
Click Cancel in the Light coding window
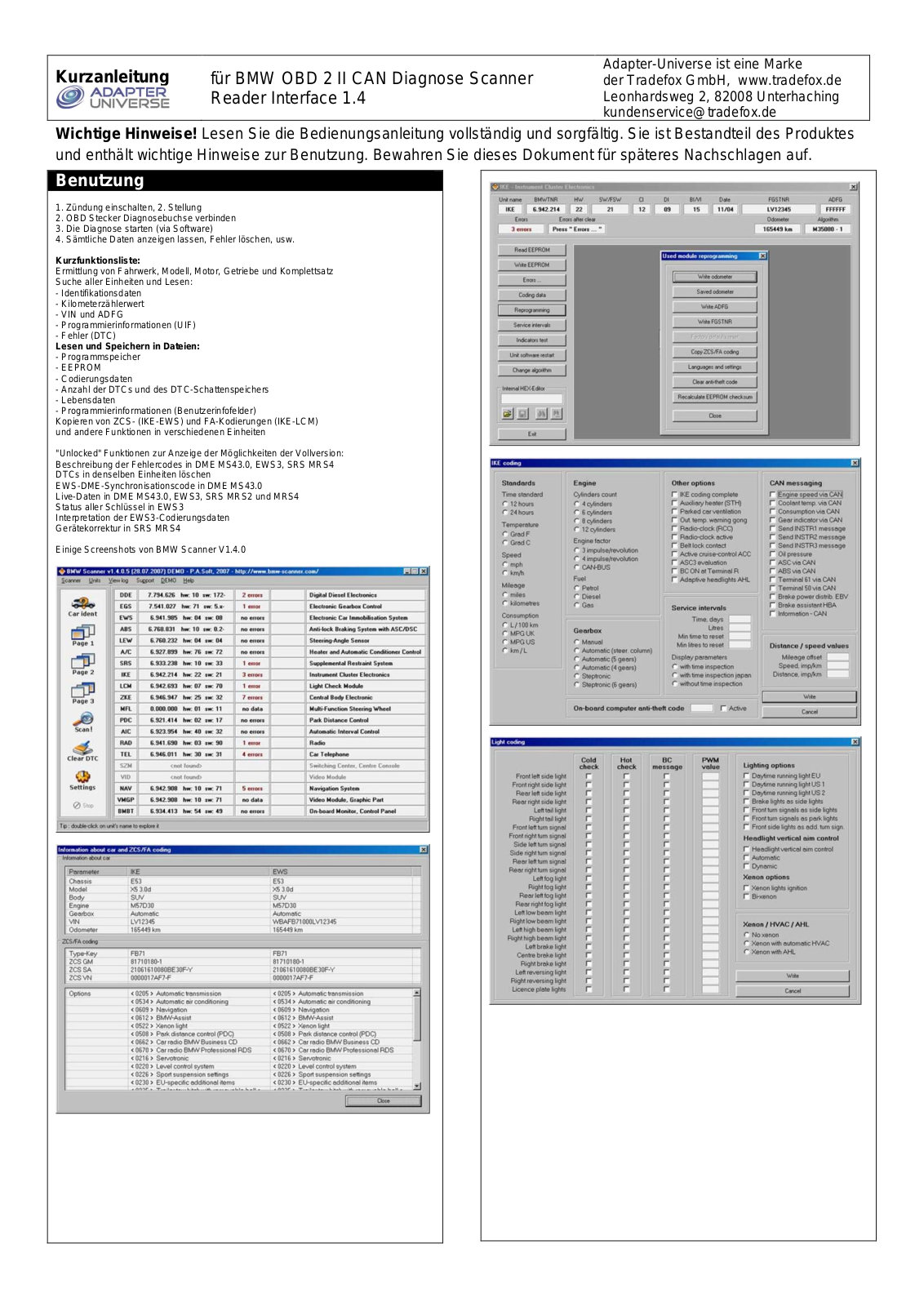[x=793, y=991]
